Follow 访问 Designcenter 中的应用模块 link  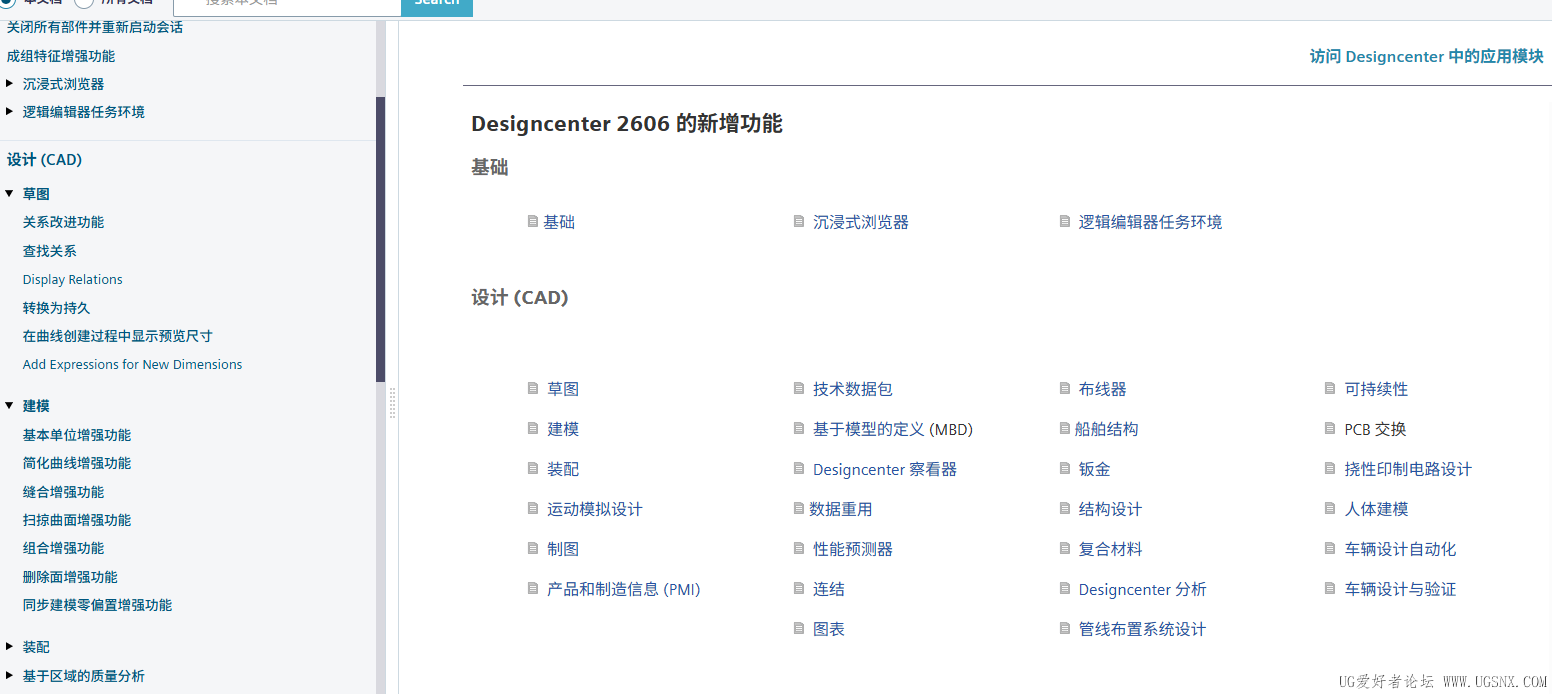pos(1426,56)
